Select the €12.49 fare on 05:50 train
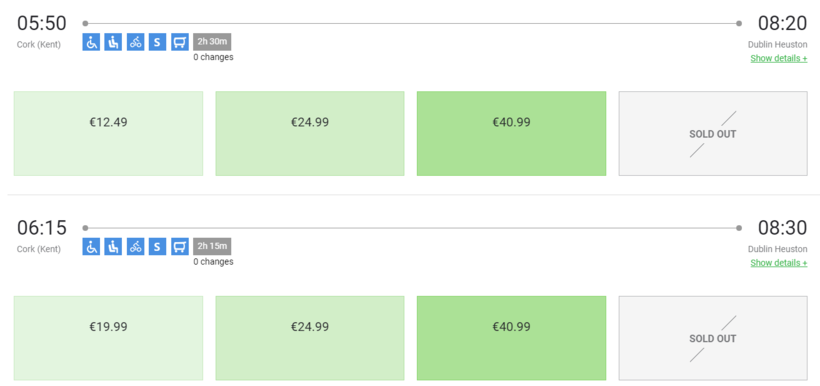Screen dimensions: 820x386 pos(108,133)
